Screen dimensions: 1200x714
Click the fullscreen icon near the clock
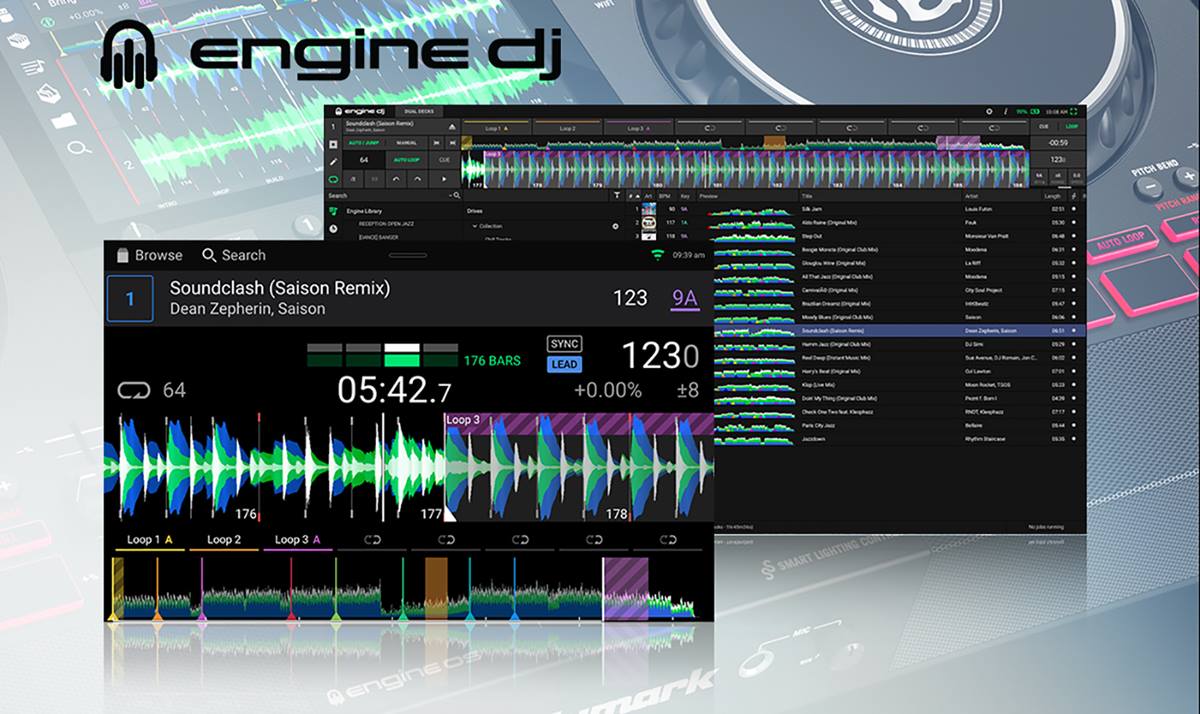1075,111
